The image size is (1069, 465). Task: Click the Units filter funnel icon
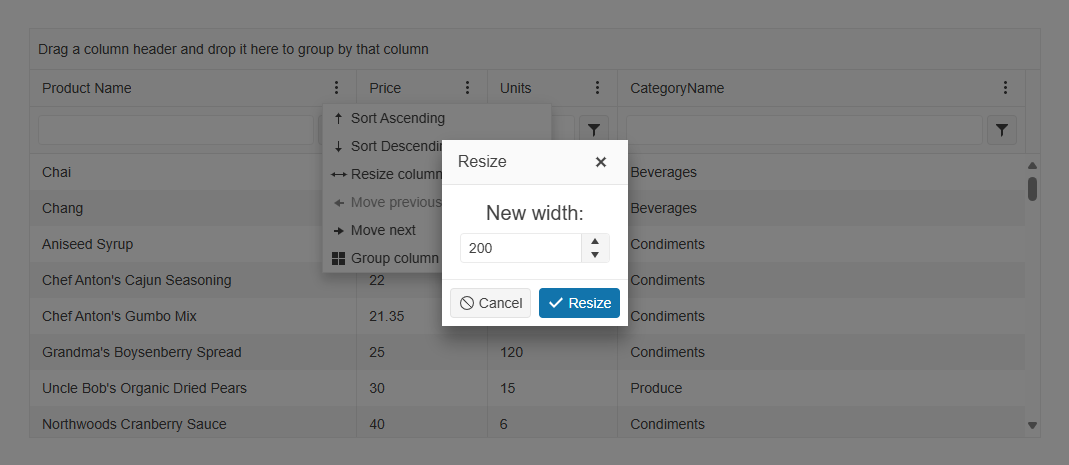594,129
